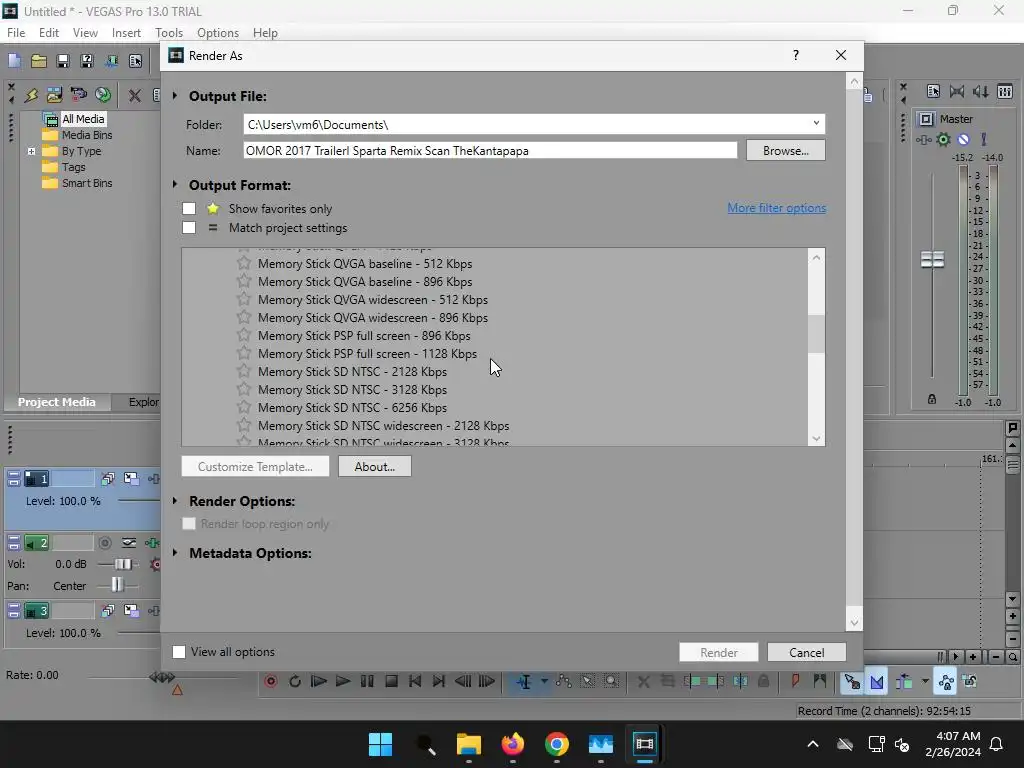Screen dimensions: 1024x768
Task: Click the Extract Audio from CD icon
Action: (103, 95)
